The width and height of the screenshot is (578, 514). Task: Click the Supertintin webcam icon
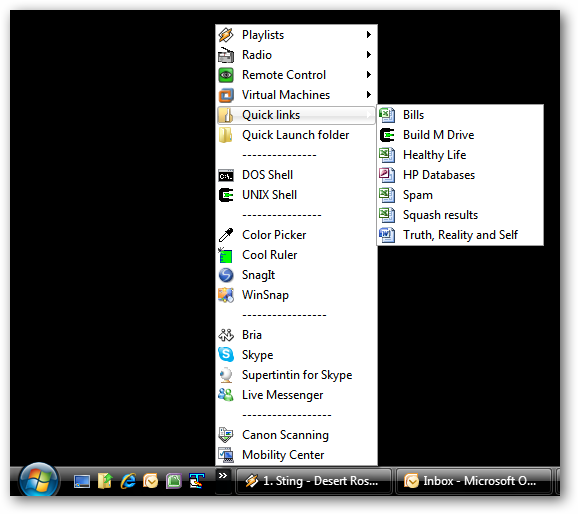point(226,375)
